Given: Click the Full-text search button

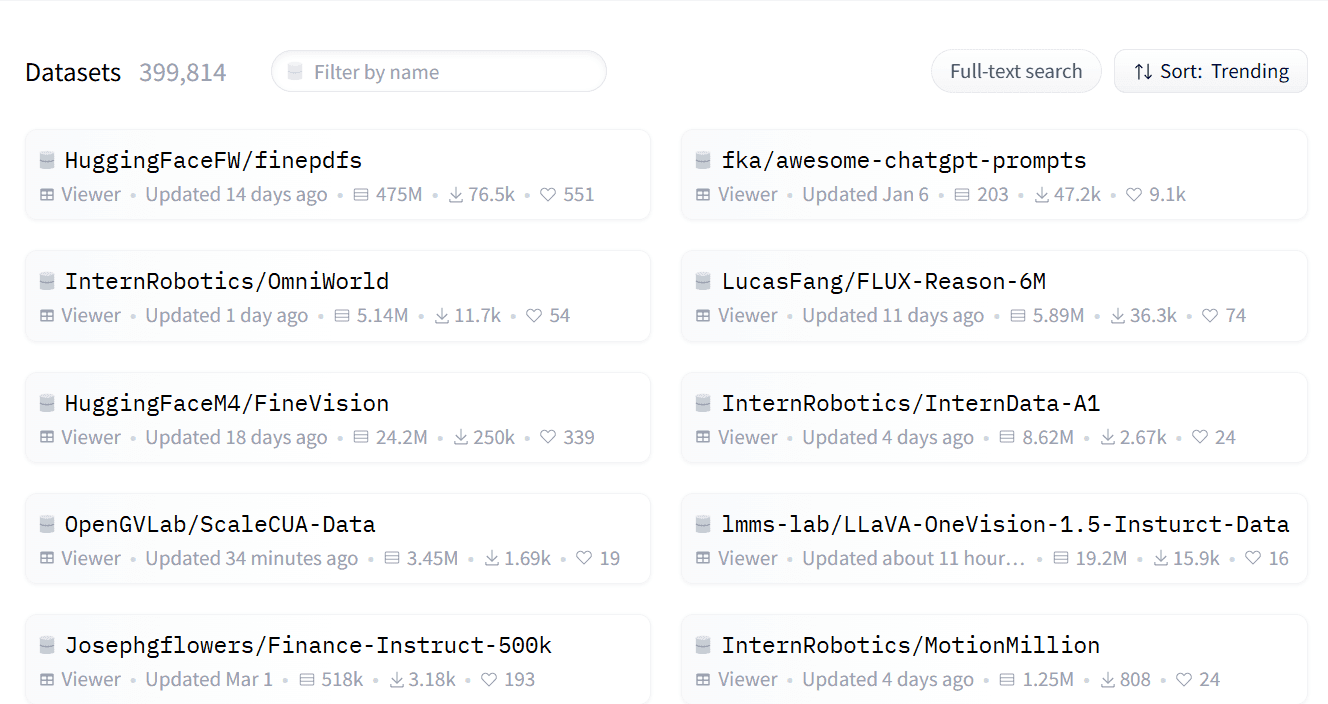Looking at the screenshot, I should click(x=1015, y=72).
